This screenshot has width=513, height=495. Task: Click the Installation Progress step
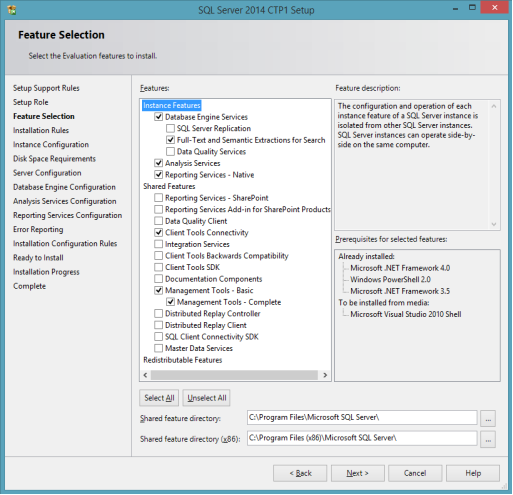click(46, 272)
